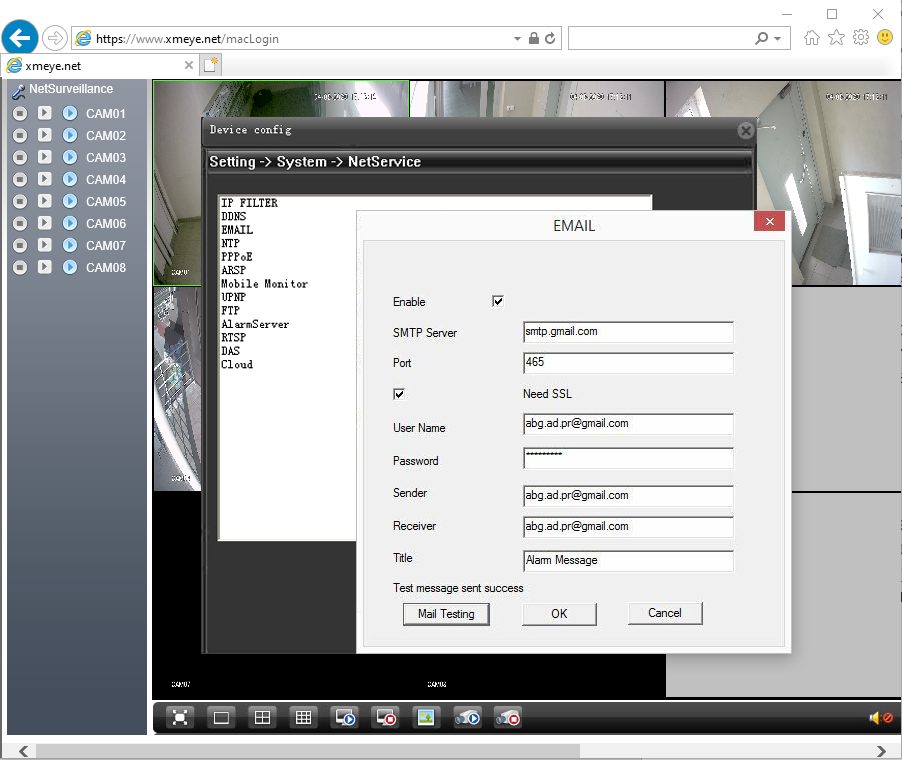Select IP FILTER in NetService list

[249, 203]
